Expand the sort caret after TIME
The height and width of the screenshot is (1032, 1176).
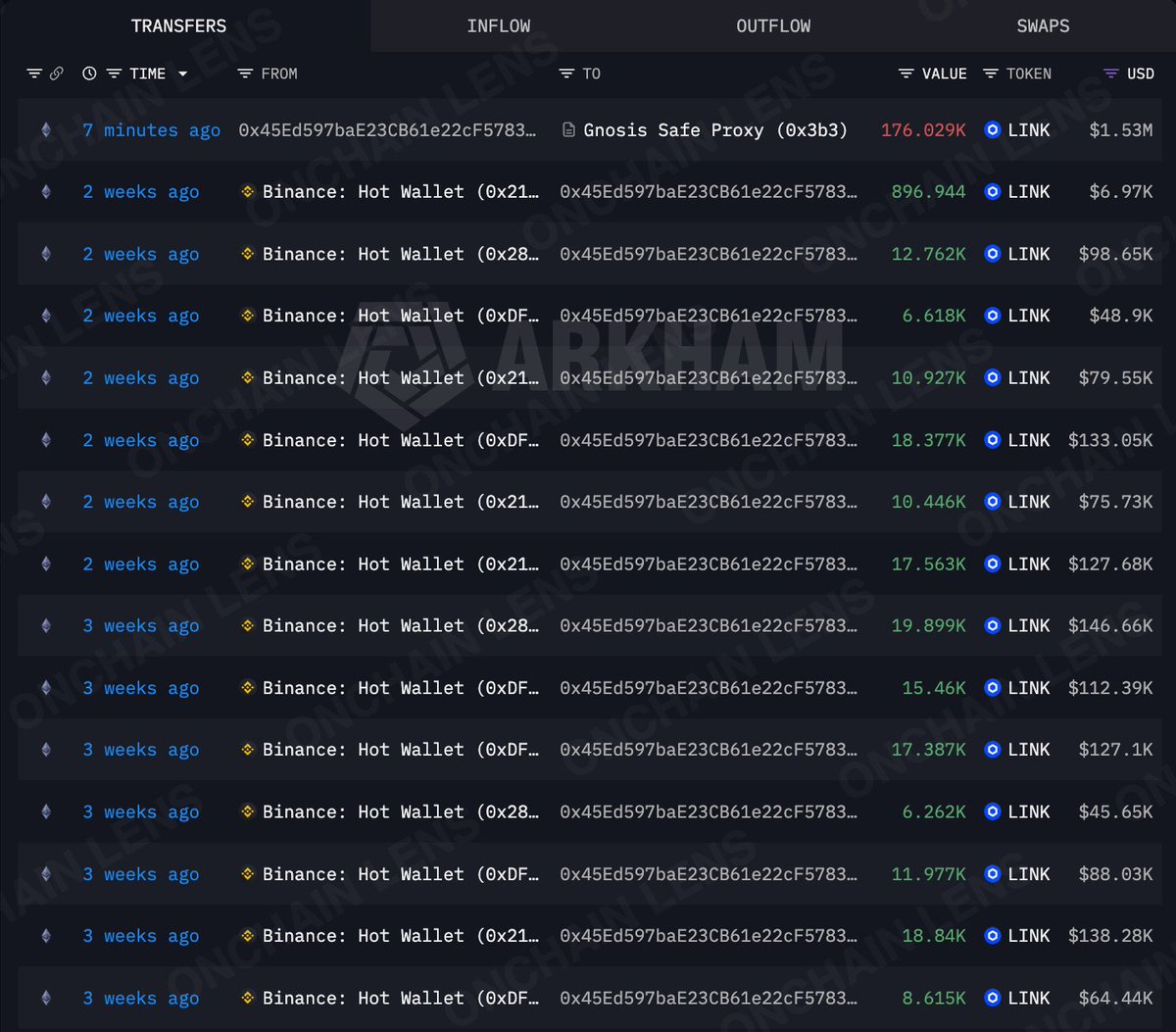(x=182, y=74)
